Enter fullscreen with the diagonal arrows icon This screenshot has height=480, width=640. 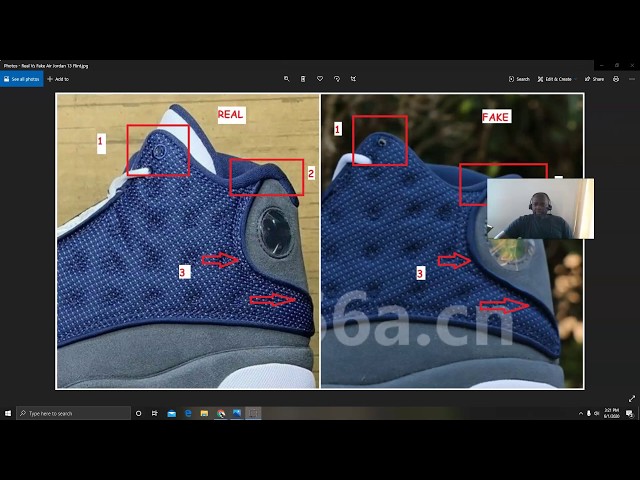632,398
